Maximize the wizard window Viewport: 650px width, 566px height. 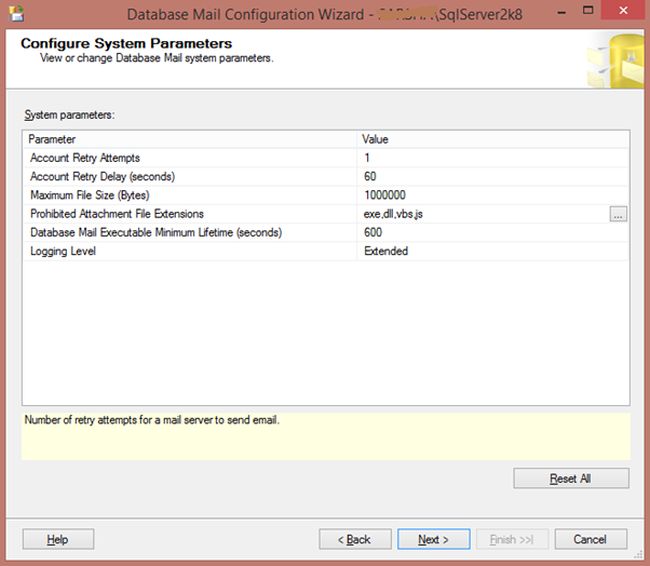tap(588, 10)
